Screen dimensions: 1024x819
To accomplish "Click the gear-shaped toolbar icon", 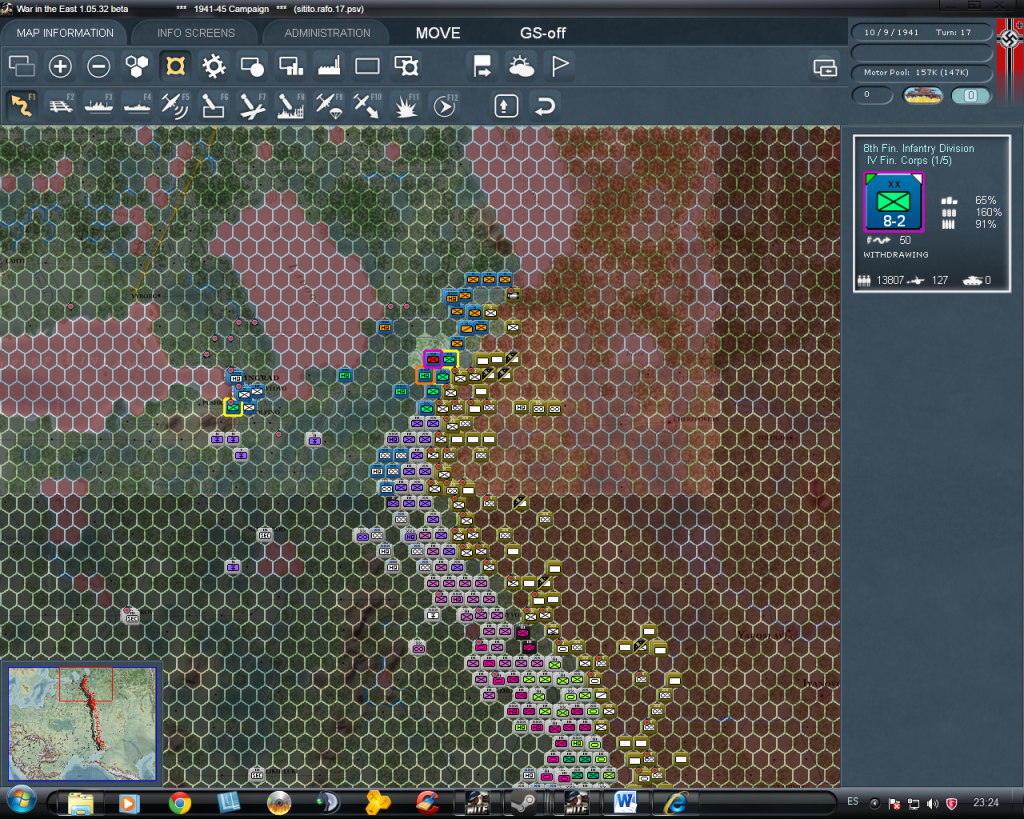I will (214, 66).
